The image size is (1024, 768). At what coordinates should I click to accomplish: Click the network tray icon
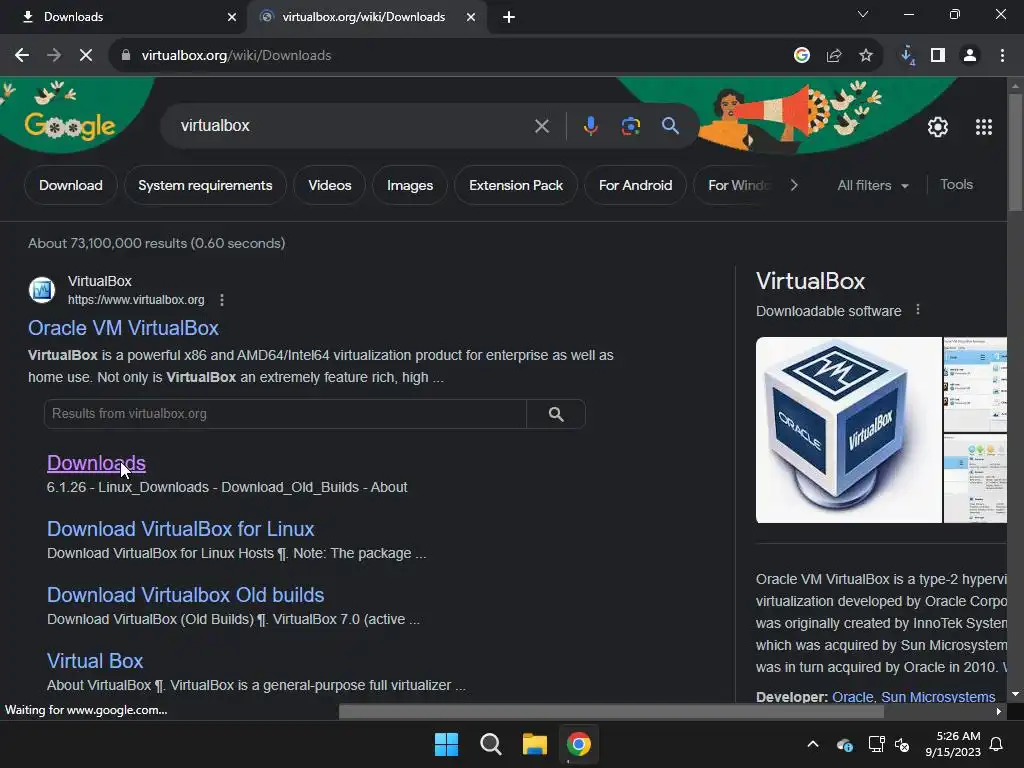876,744
